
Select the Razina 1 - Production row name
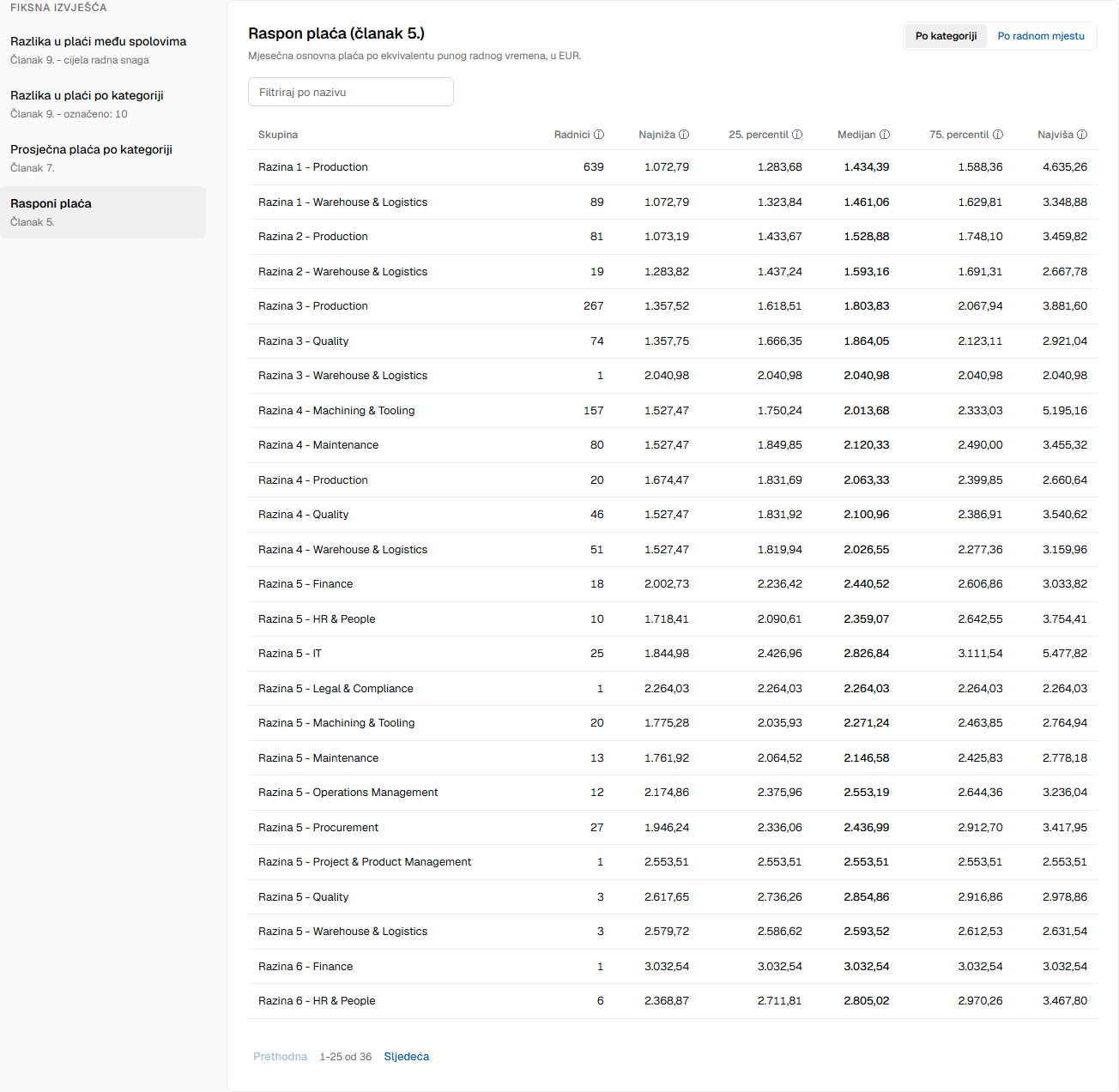pos(313,167)
